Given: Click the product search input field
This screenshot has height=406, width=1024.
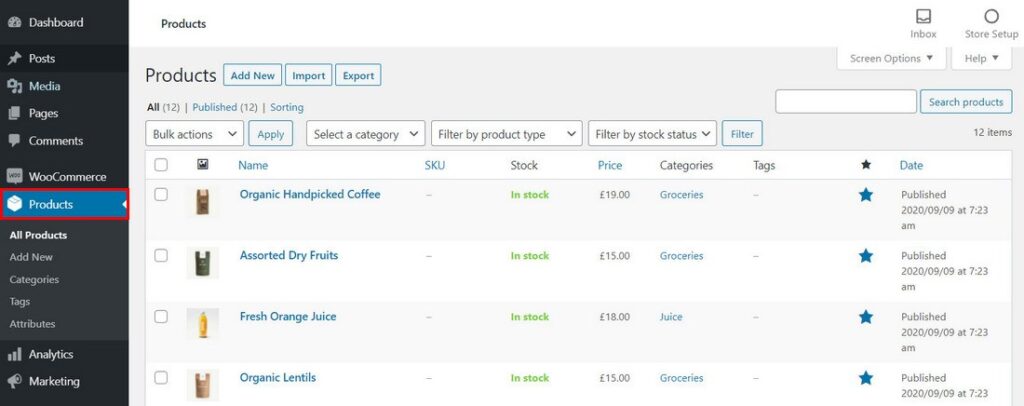Looking at the screenshot, I should click(x=845, y=102).
